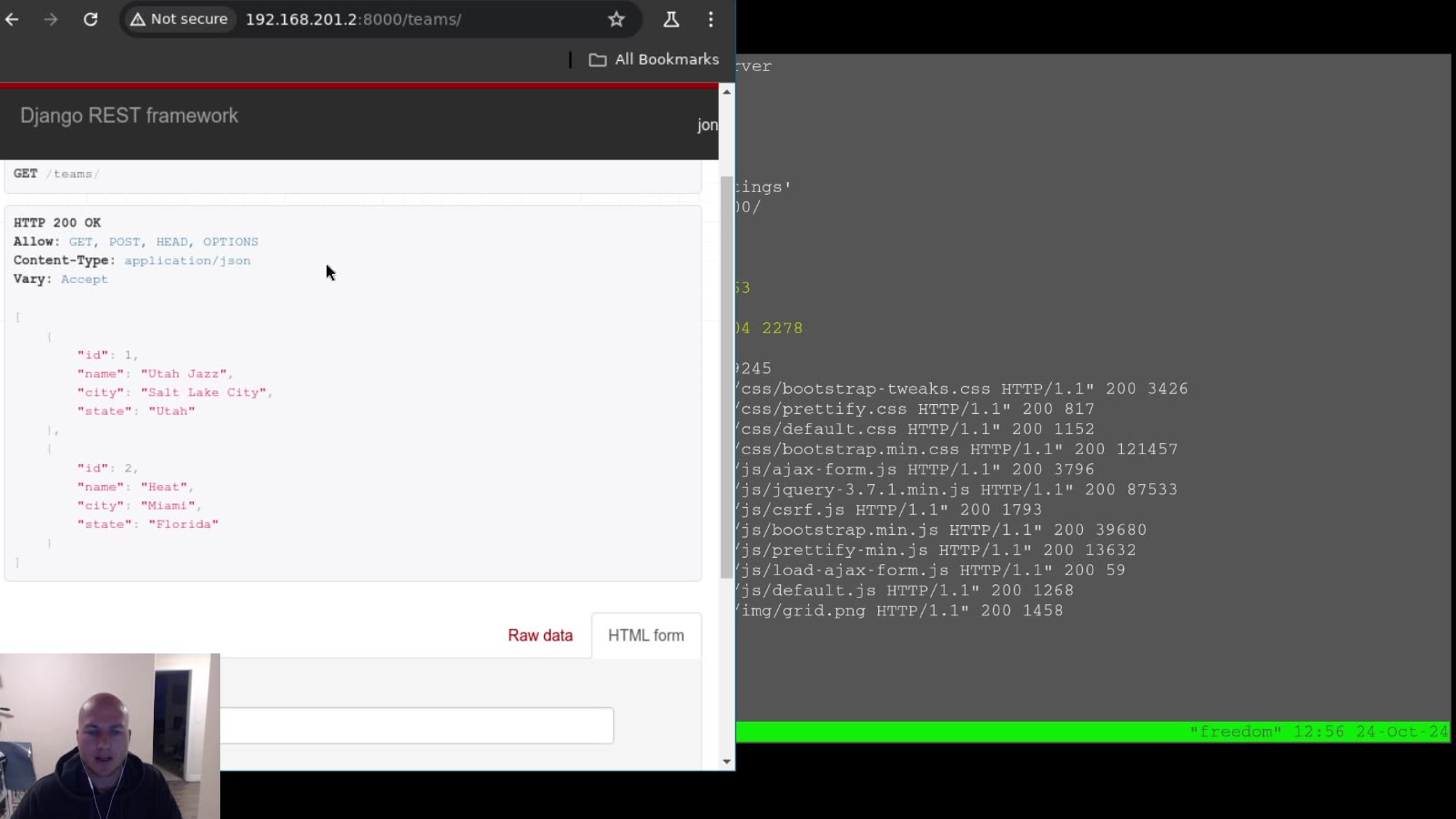Click the jquery-3.7.1.min.js log line in terminal
The width and height of the screenshot is (1456, 819).
coord(956,490)
